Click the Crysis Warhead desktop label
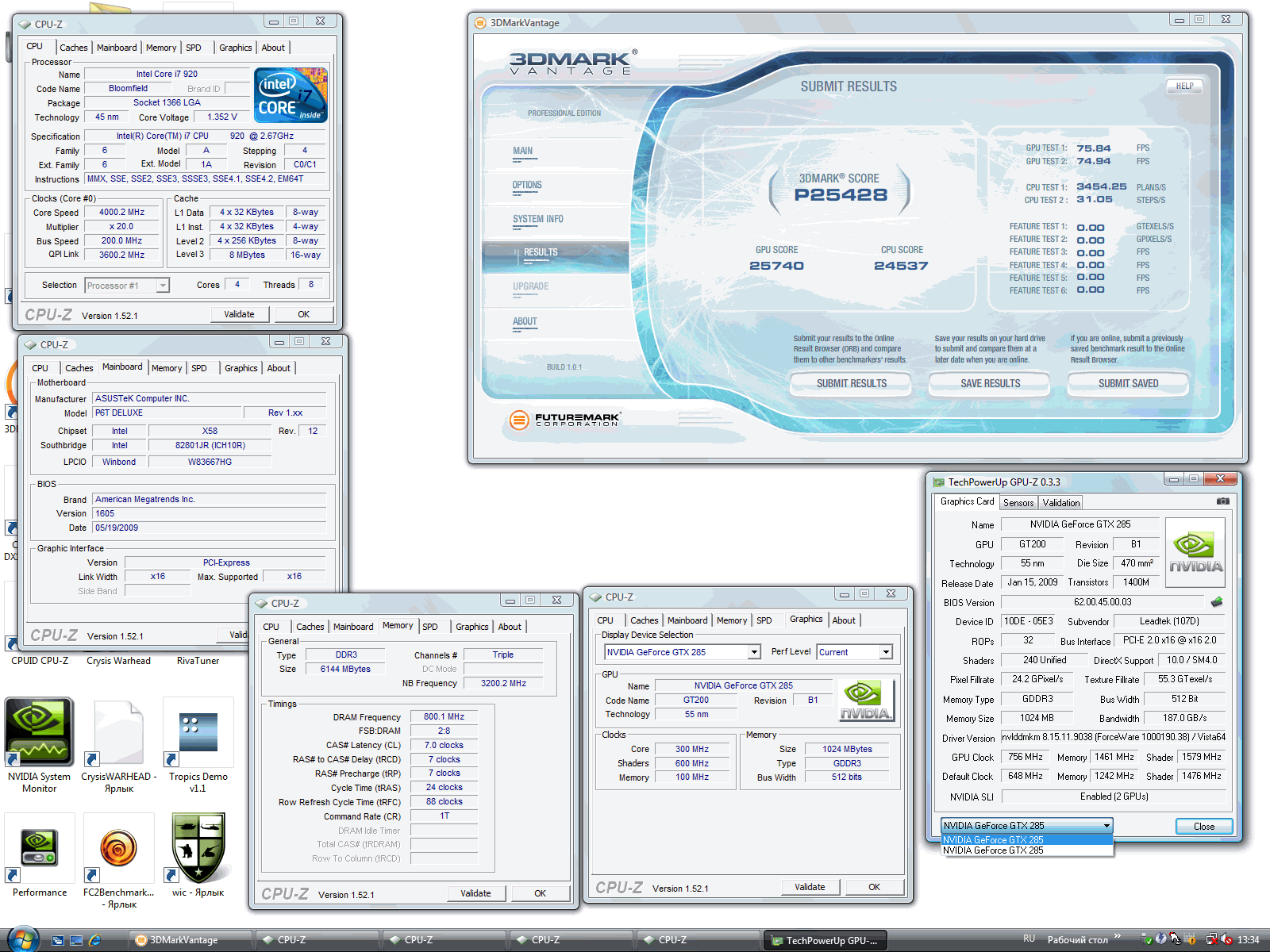Viewport: 1270px width, 952px height. point(118,661)
